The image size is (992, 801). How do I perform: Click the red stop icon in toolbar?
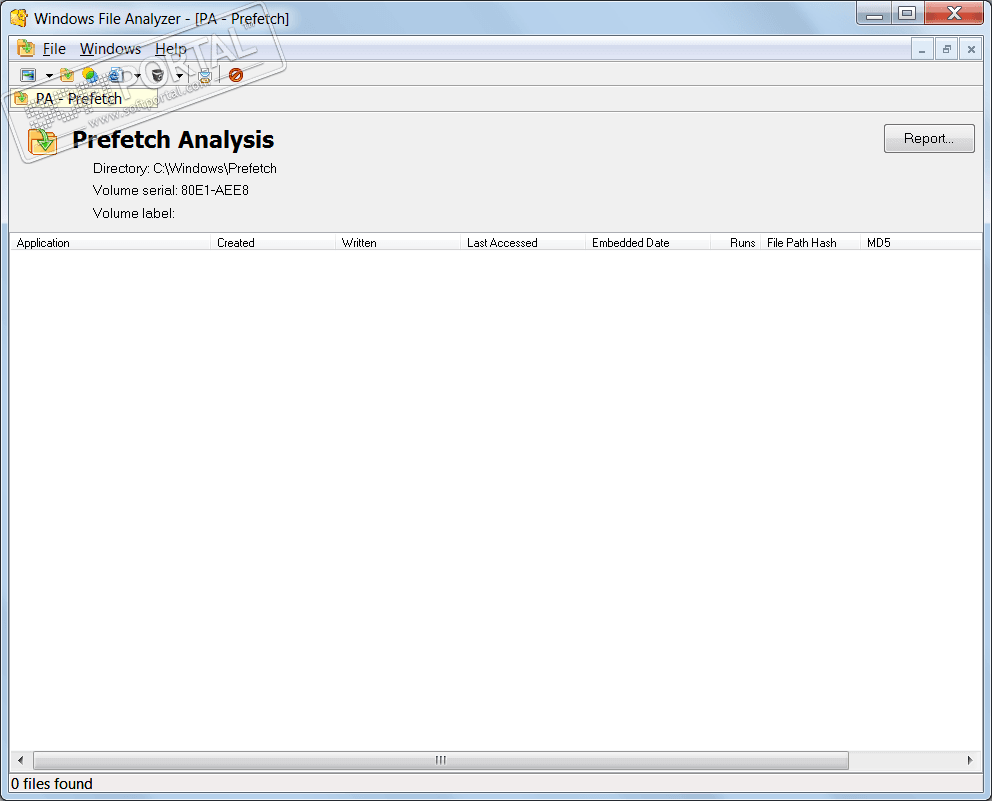[236, 75]
